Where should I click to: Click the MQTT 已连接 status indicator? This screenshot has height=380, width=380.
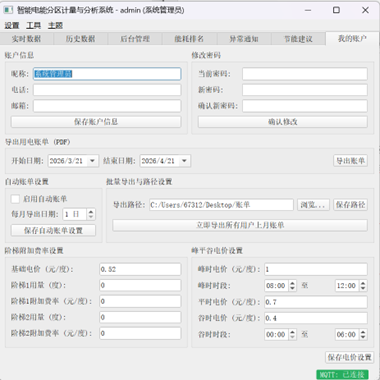[342, 375]
